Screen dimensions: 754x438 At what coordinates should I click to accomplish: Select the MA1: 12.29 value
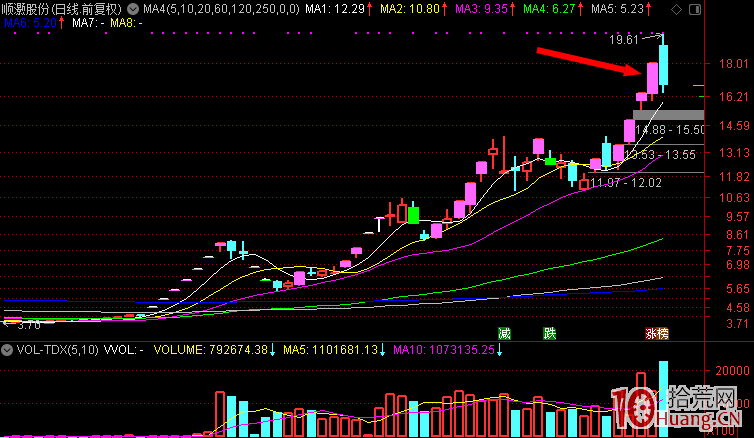[x=335, y=9]
